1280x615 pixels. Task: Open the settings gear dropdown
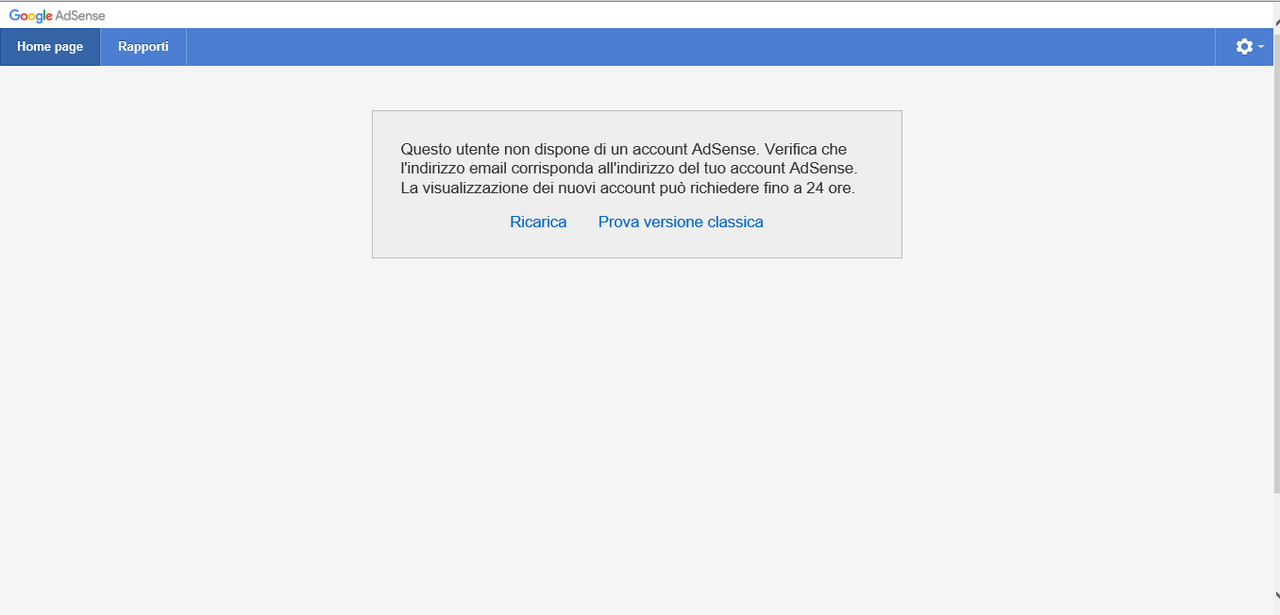[x=1249, y=47]
